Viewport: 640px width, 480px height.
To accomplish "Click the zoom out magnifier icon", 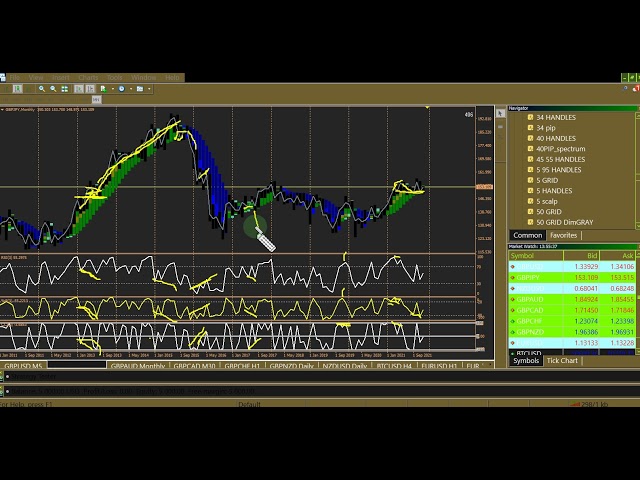I will [53, 89].
